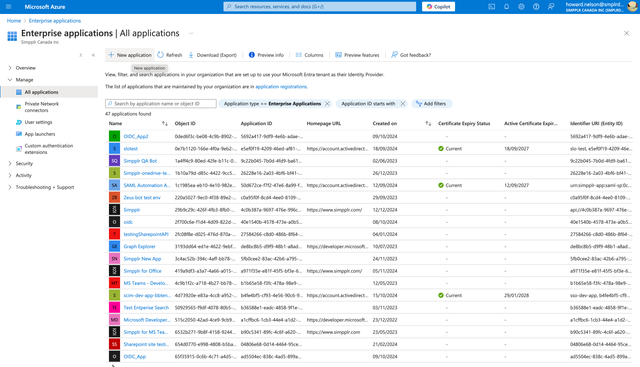This screenshot has height=367, width=640.
Task: Click the Sharepoint site testing icon tile
Action: 114,345
